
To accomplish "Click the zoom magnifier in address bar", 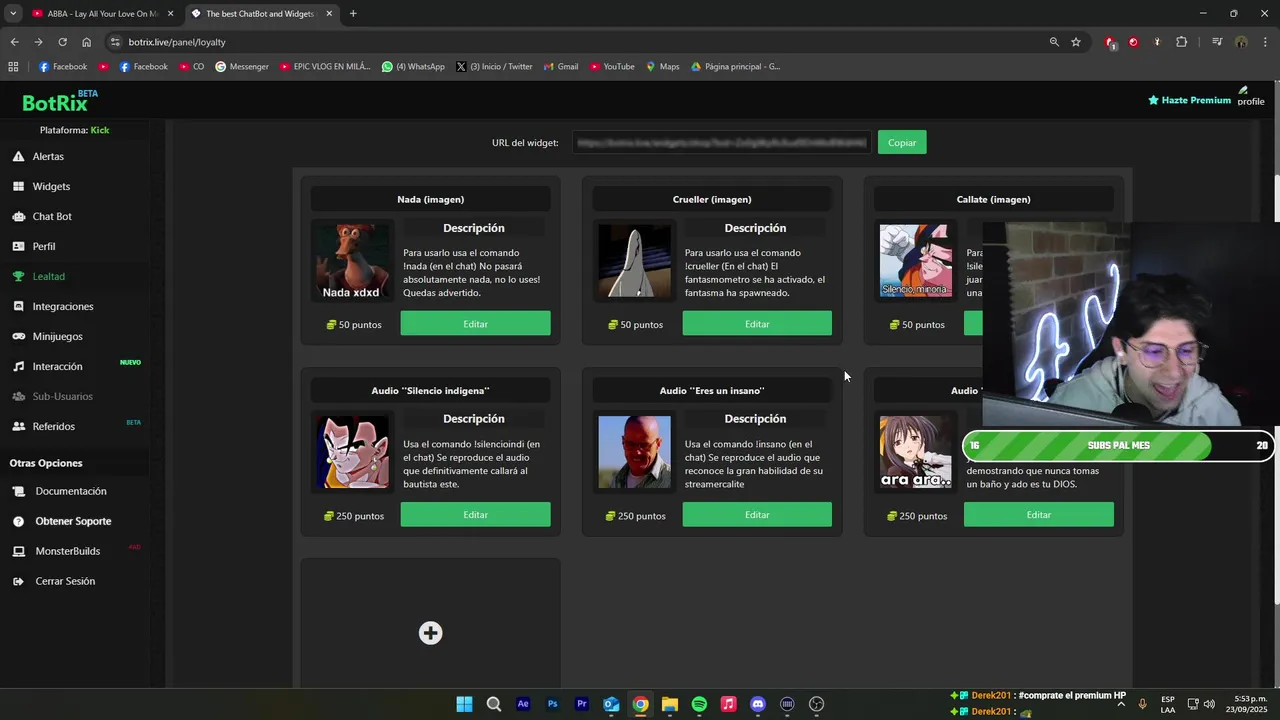I will click(x=1054, y=42).
